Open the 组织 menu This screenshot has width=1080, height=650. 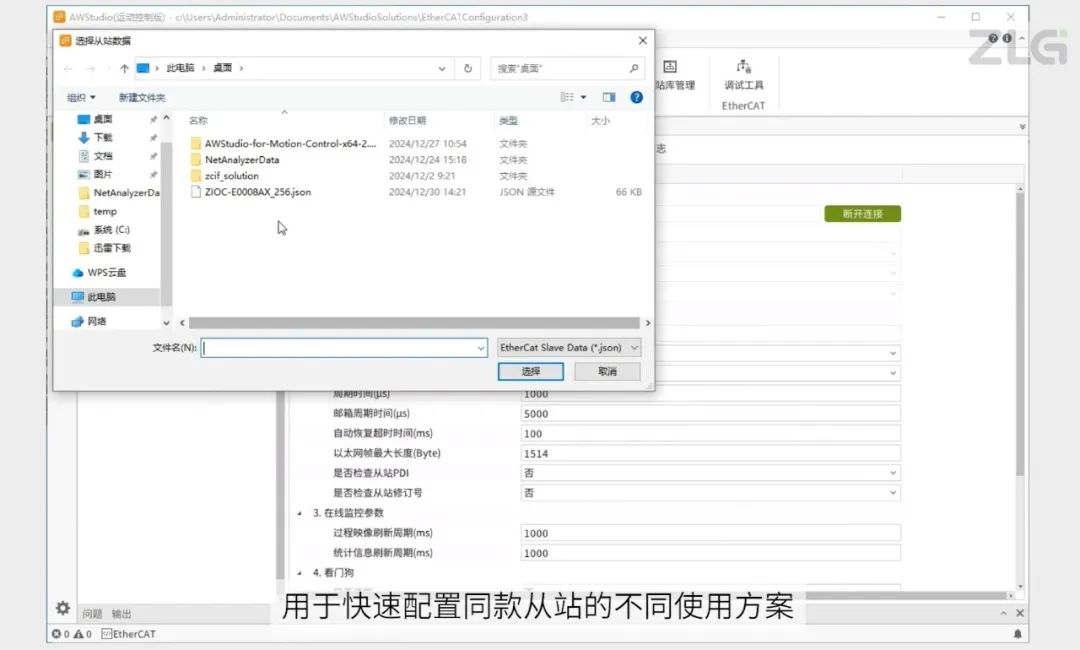pos(81,98)
